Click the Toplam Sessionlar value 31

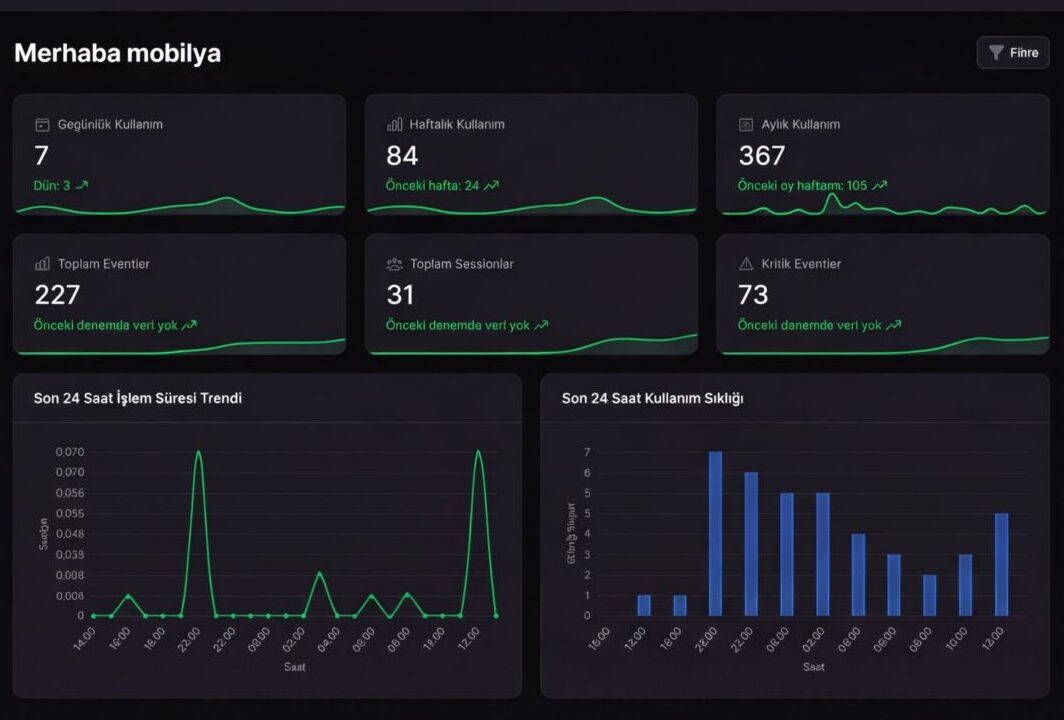pyautogui.click(x=400, y=295)
